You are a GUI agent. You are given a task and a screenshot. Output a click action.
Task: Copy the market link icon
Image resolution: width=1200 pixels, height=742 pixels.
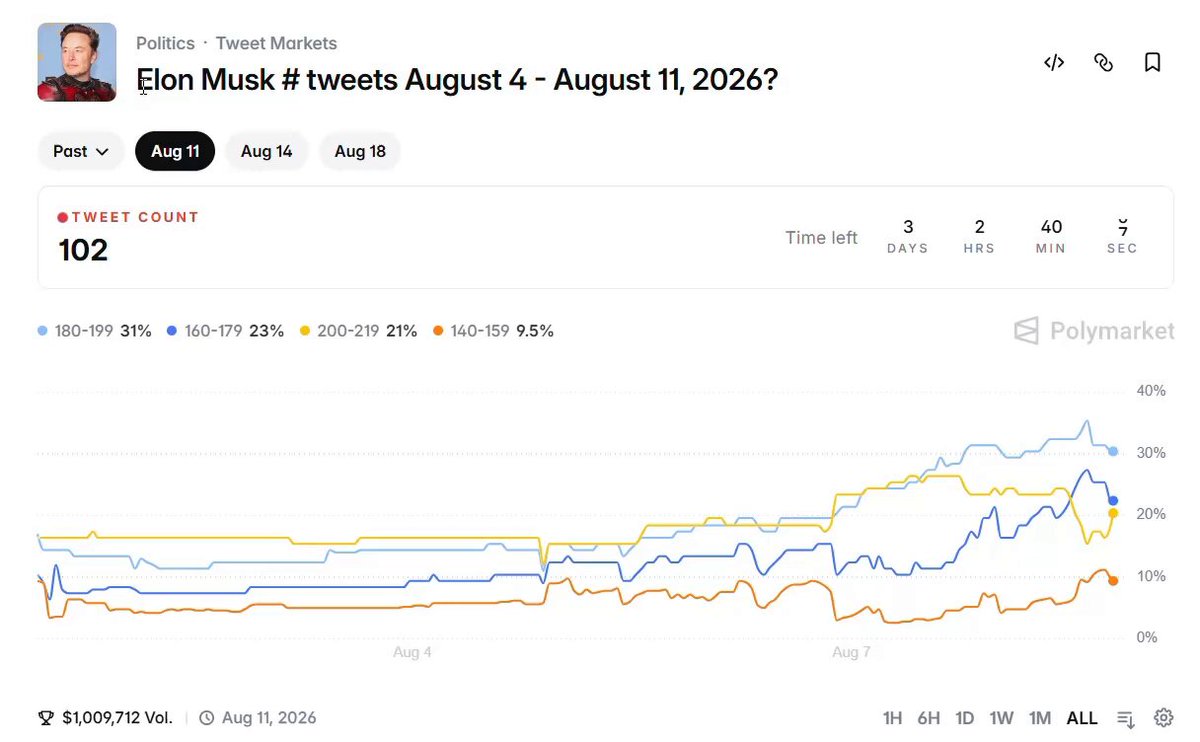[x=1103, y=63]
